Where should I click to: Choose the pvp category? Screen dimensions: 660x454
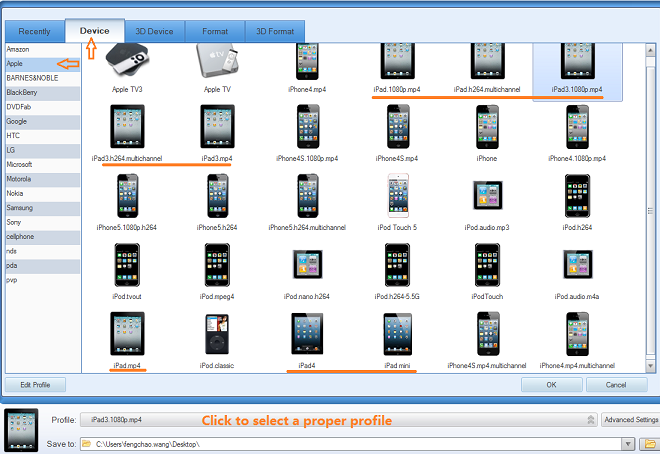coord(43,280)
